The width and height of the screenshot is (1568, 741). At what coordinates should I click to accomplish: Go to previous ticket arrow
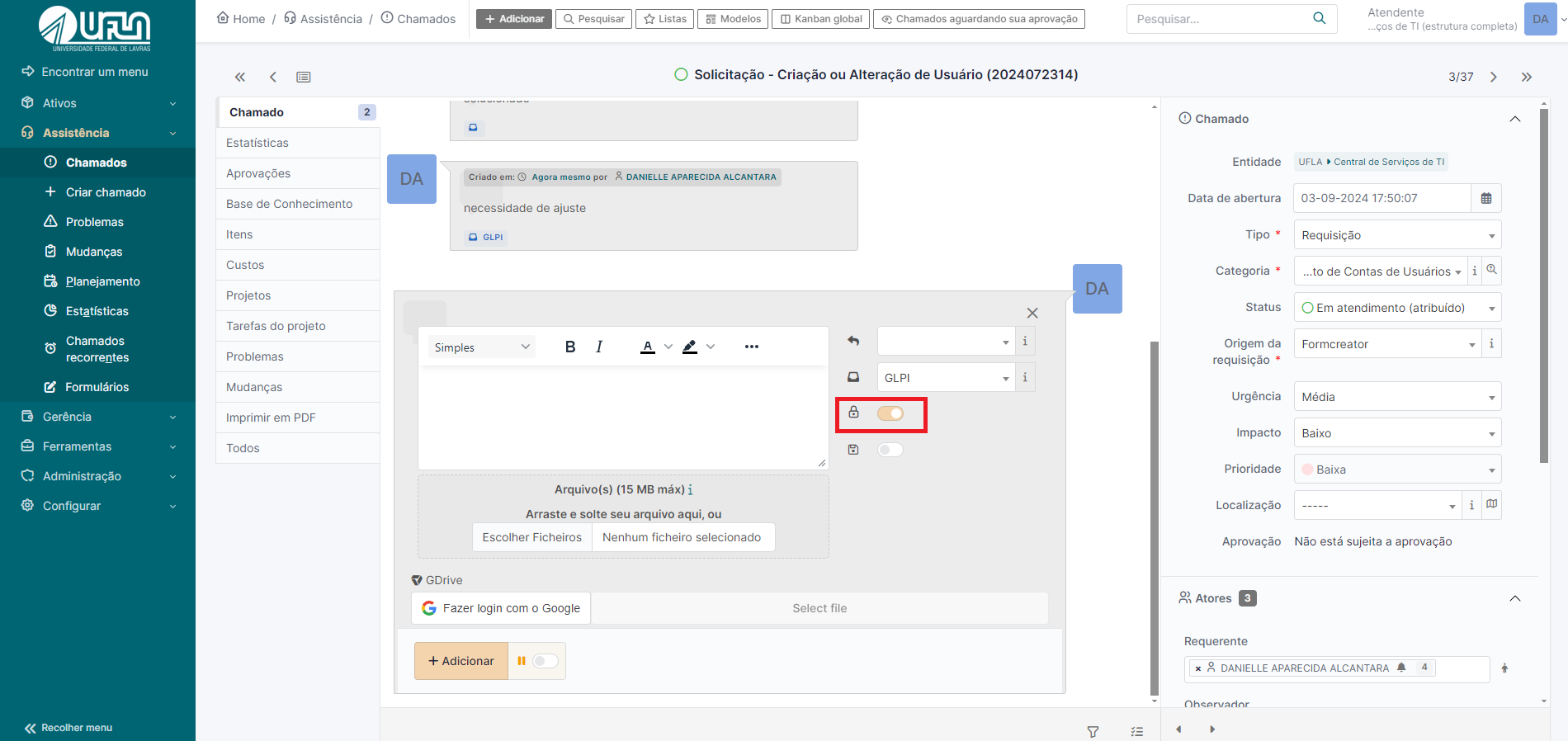coord(273,77)
